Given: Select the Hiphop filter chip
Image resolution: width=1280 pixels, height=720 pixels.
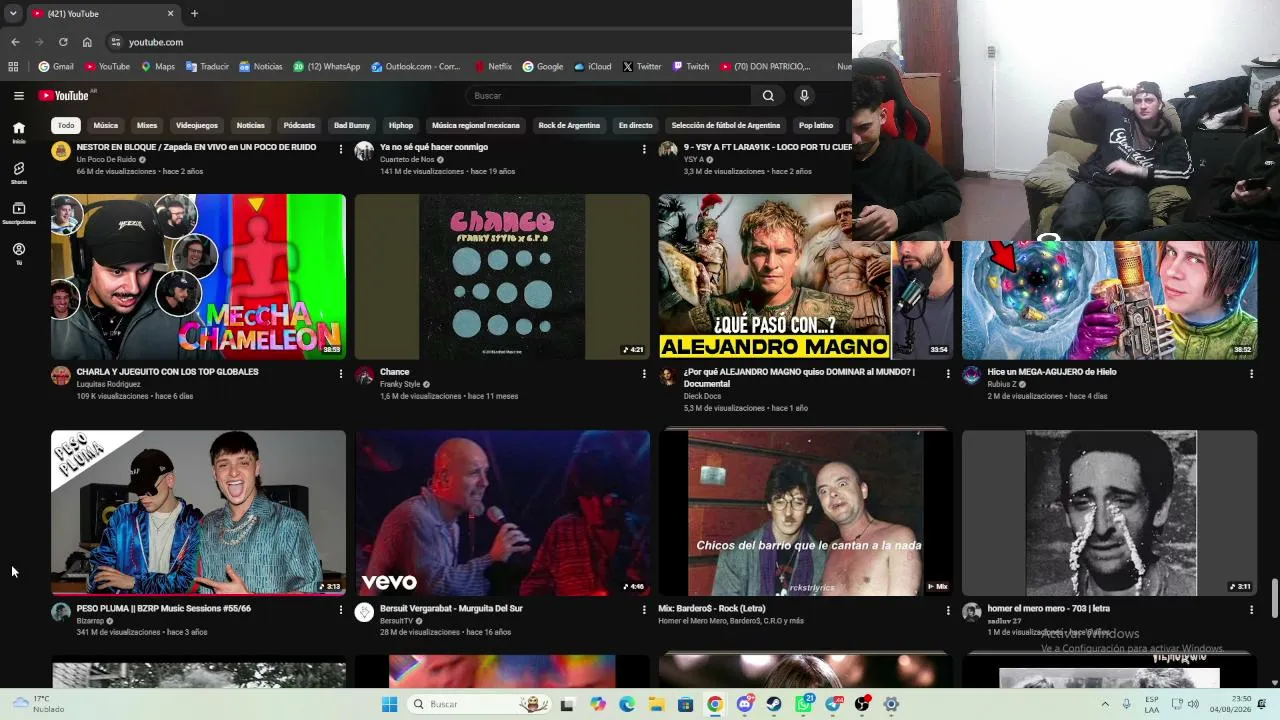Looking at the screenshot, I should (x=401, y=126).
